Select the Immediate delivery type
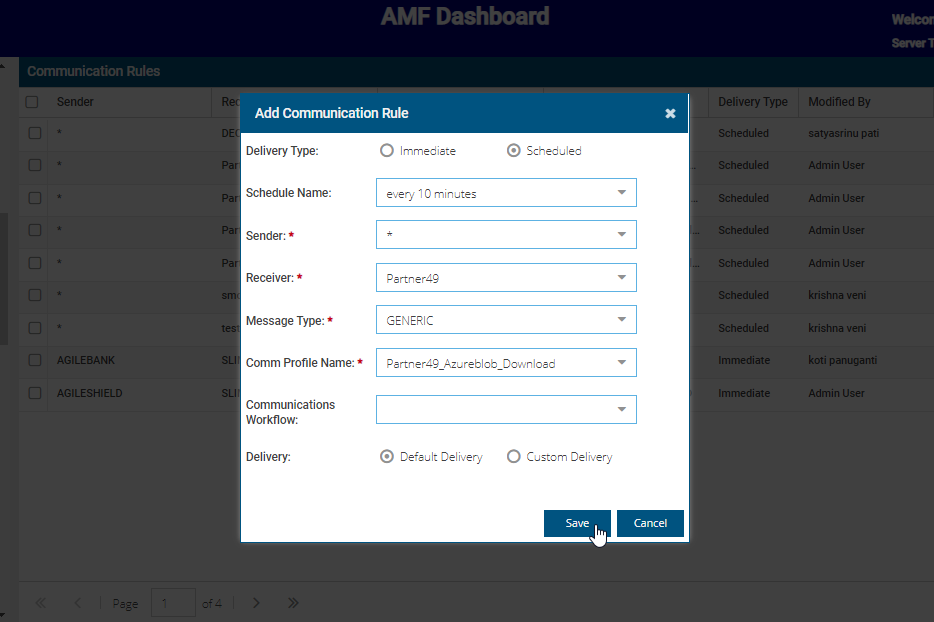Viewport: 934px width, 622px height. pos(387,151)
